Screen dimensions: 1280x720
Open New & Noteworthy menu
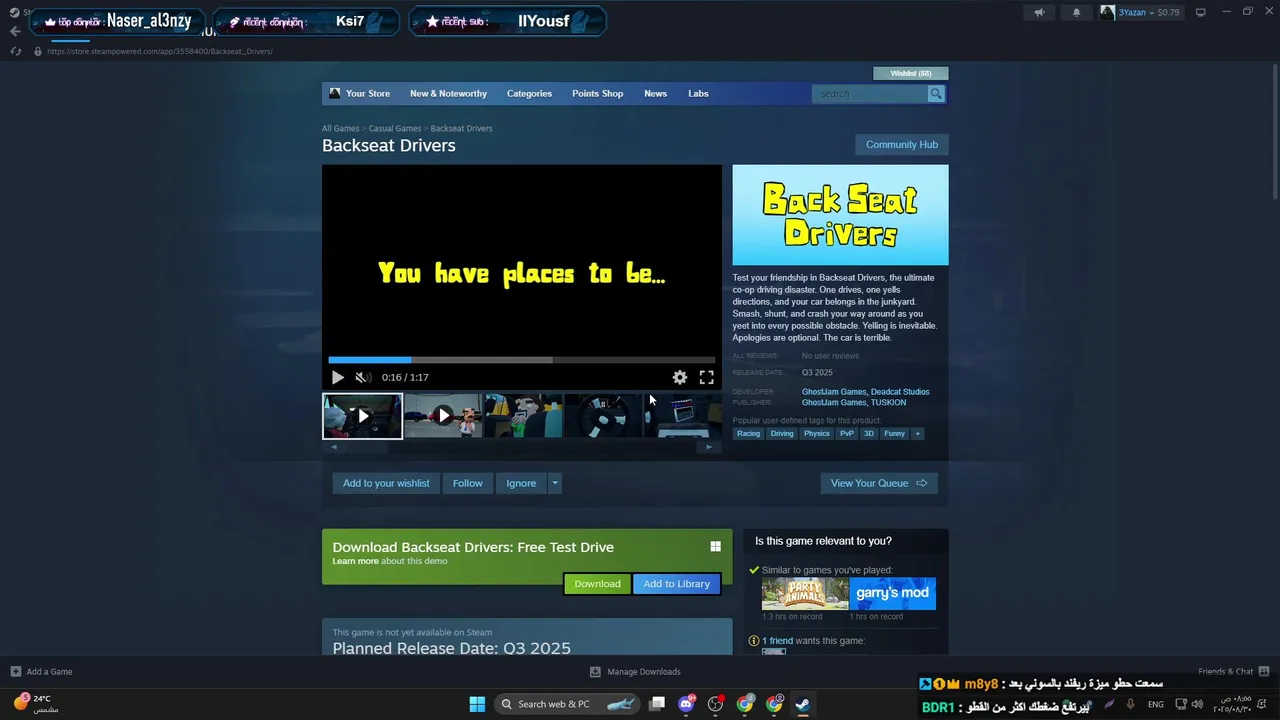448,94
